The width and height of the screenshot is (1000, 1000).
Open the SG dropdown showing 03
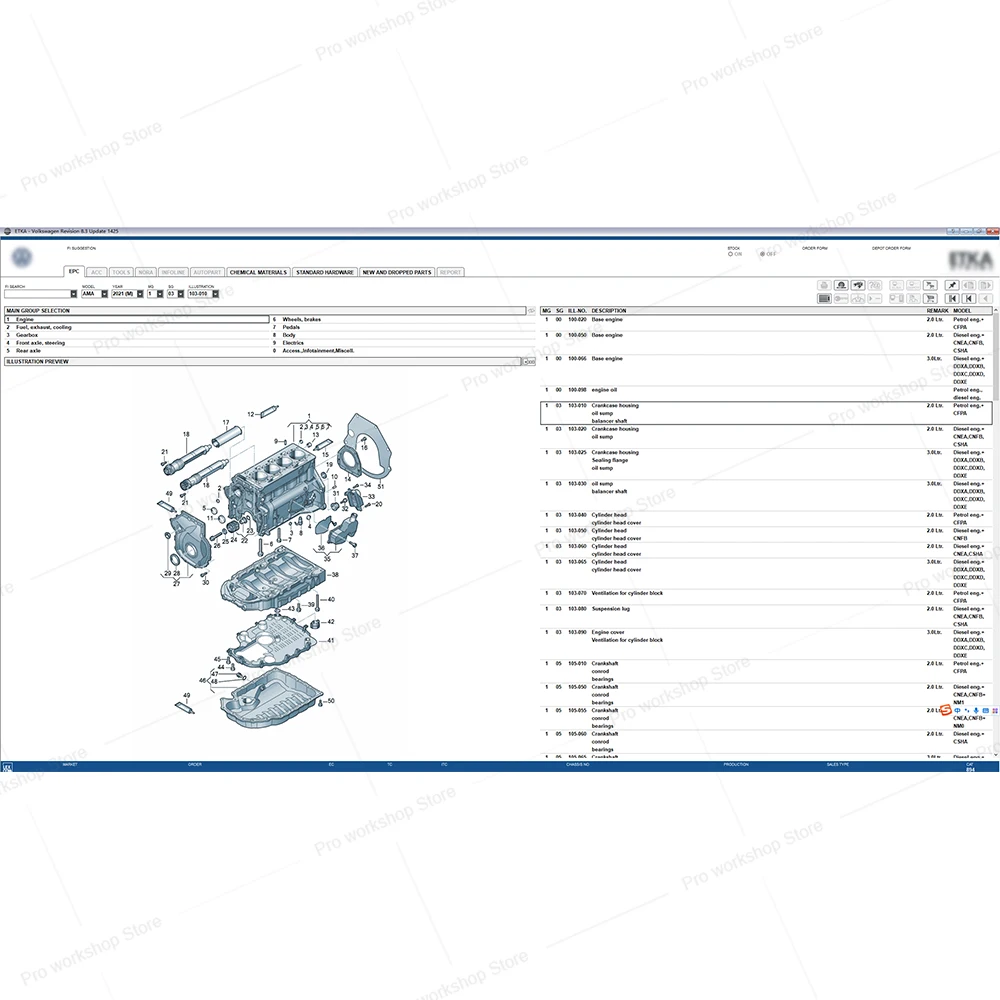coord(180,294)
